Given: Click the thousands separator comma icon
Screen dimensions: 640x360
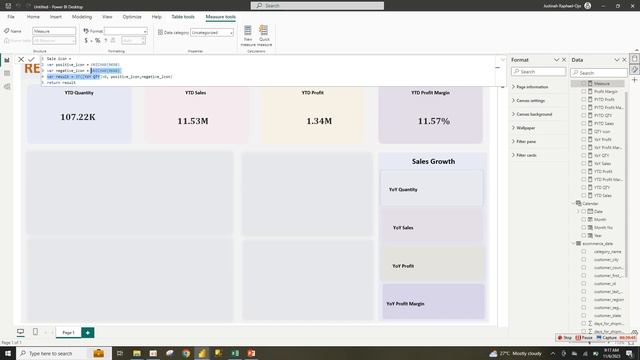Looking at the screenshot, I should 106,40.
